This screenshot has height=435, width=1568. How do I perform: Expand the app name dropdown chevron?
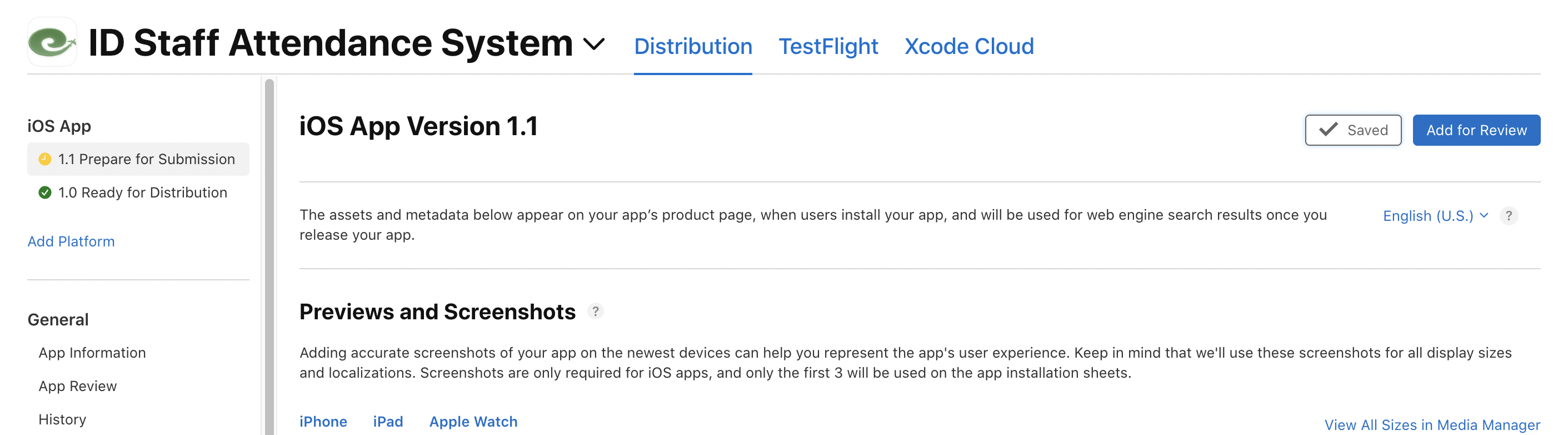point(593,44)
